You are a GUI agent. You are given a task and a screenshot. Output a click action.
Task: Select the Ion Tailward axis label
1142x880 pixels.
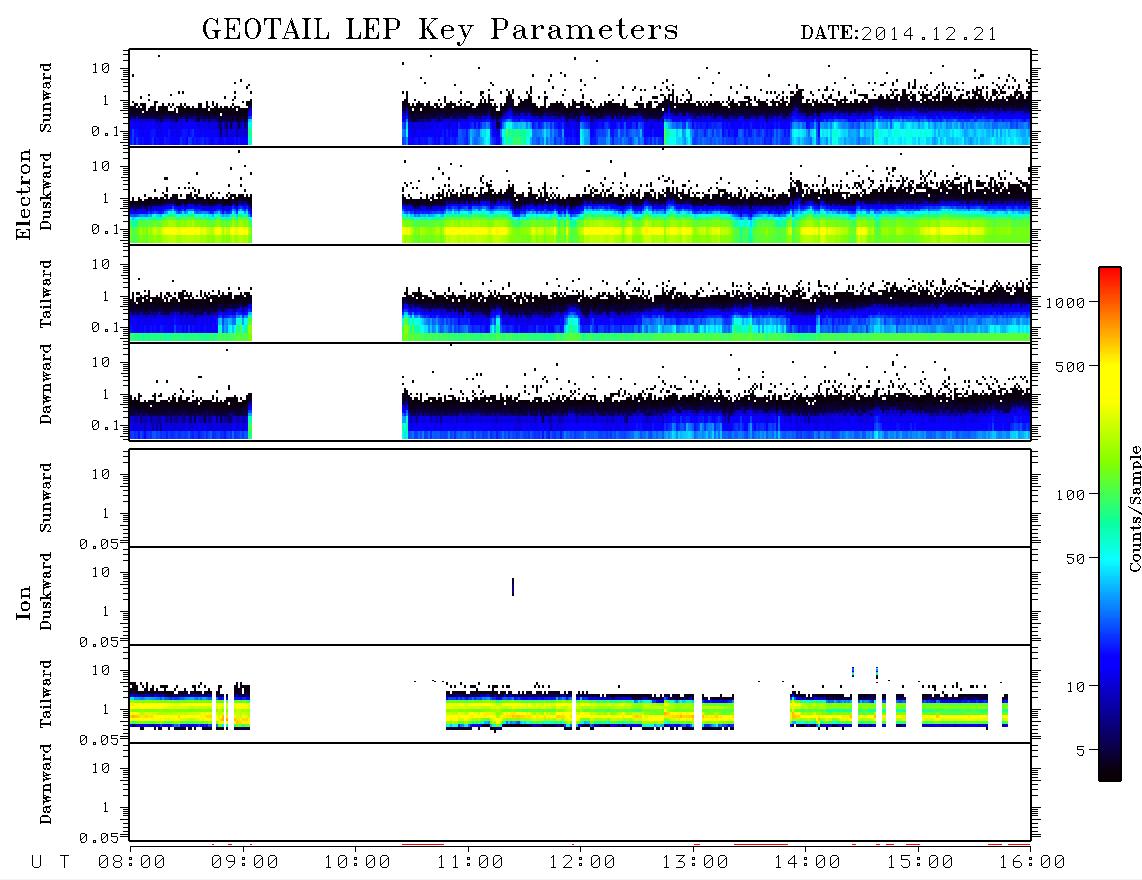pos(46,694)
